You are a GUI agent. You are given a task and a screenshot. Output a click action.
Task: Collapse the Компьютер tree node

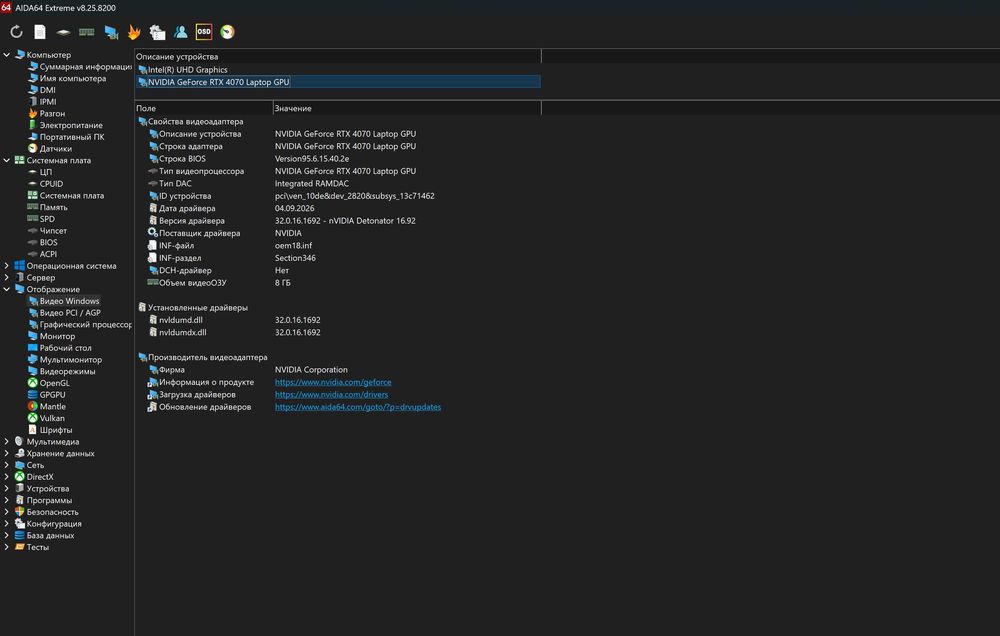6,55
